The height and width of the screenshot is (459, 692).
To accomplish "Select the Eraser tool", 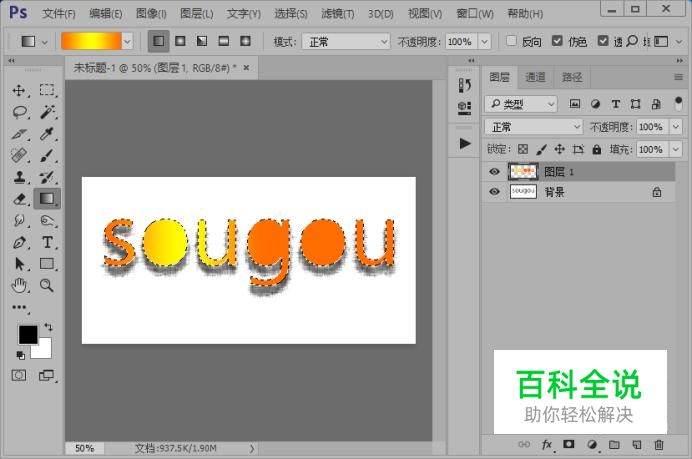I will pyautogui.click(x=19, y=199).
